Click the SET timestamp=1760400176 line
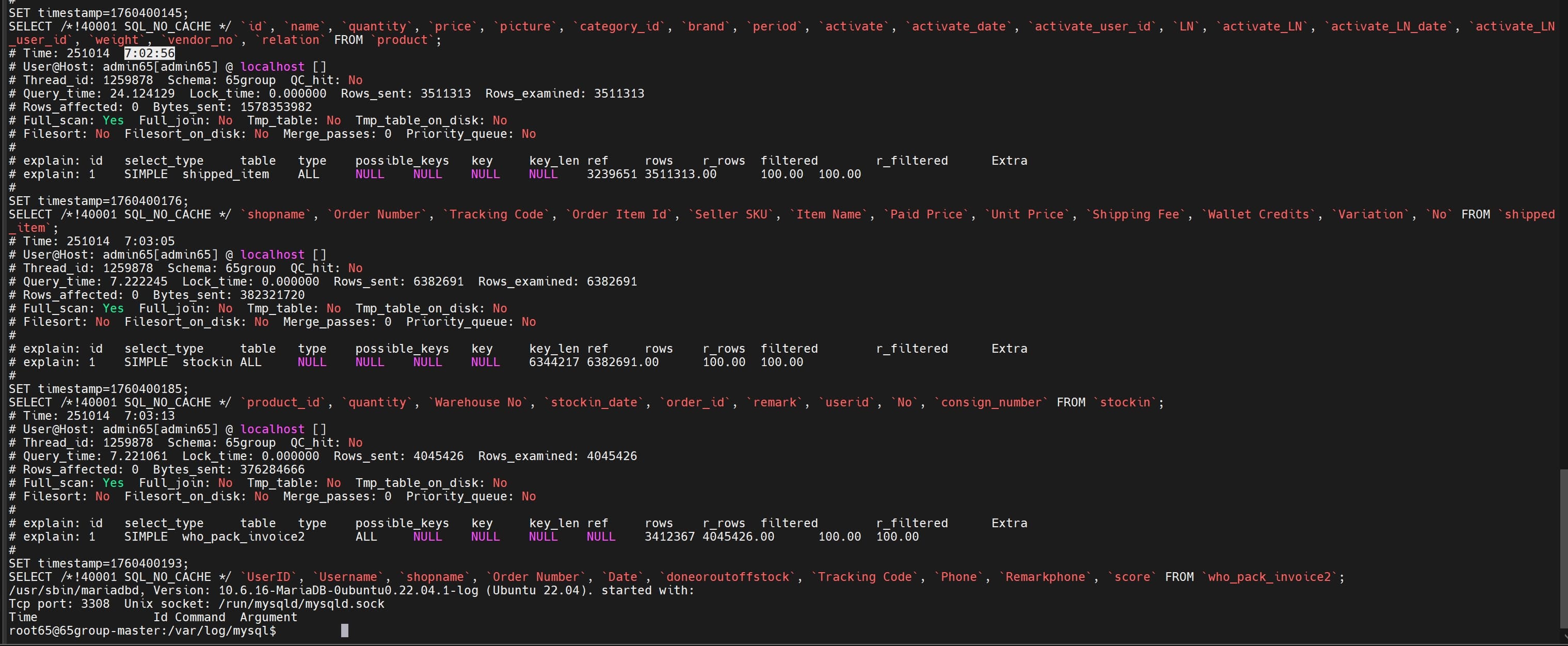1568x646 pixels. (x=98, y=201)
